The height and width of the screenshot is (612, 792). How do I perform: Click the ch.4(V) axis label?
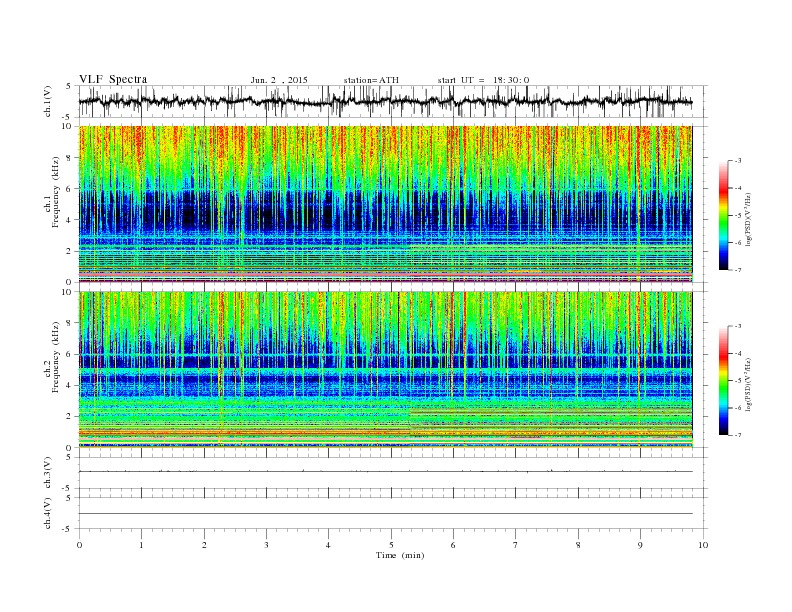click(x=47, y=514)
